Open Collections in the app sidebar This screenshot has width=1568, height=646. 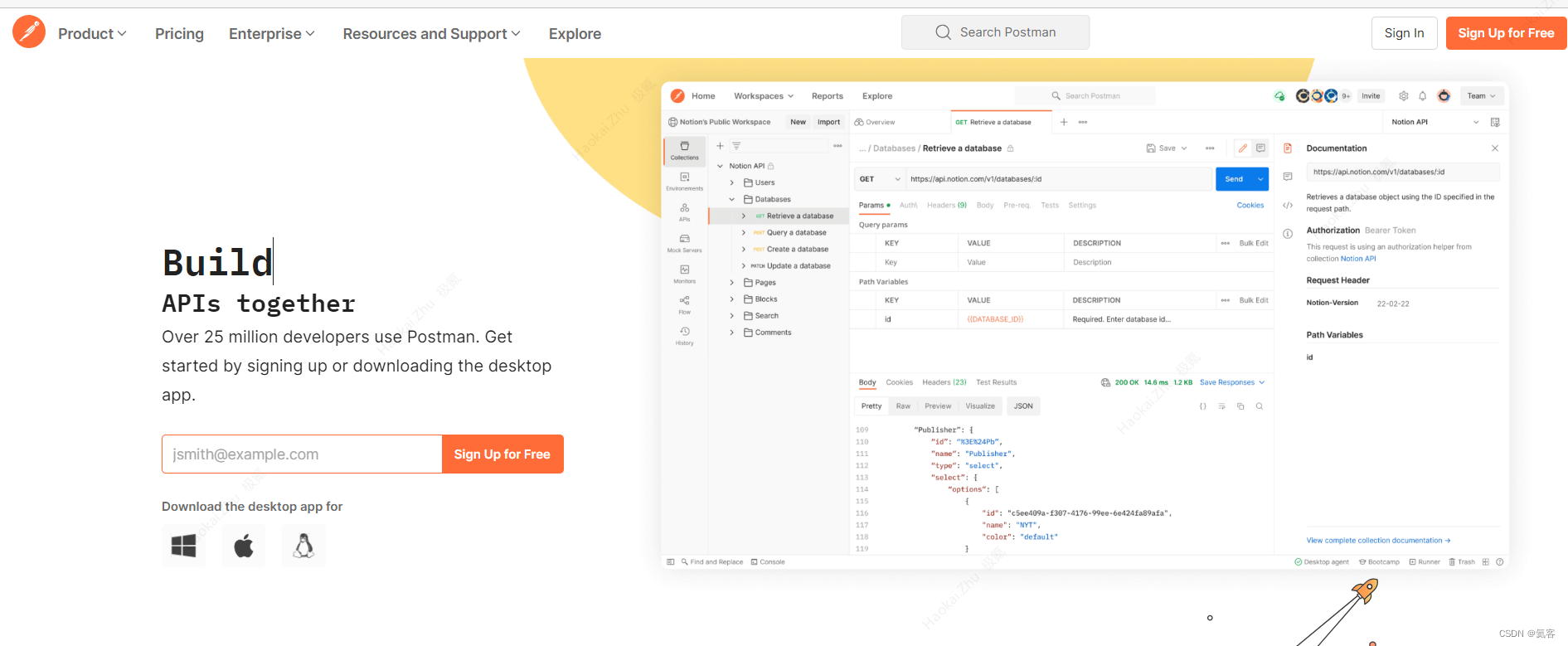pyautogui.click(x=685, y=150)
